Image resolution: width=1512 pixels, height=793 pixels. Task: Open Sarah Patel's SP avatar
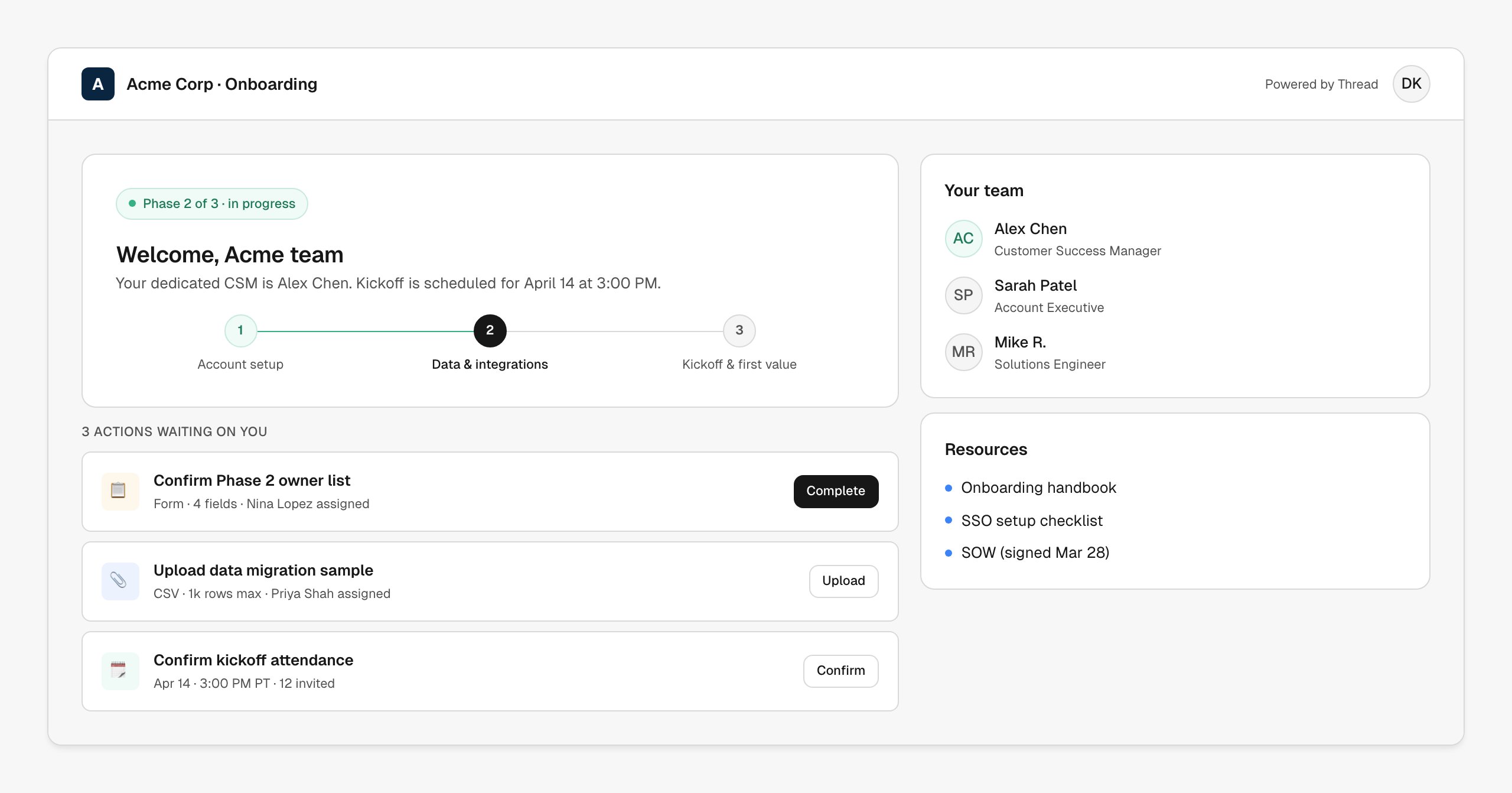pos(963,295)
